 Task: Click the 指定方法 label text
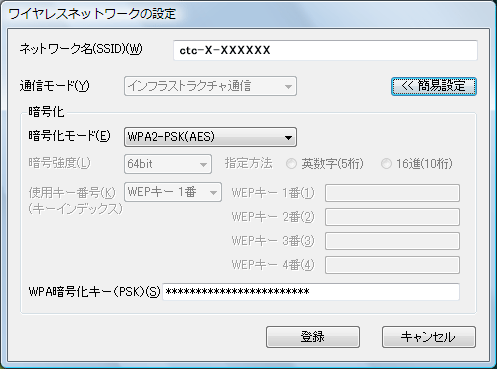point(248,163)
